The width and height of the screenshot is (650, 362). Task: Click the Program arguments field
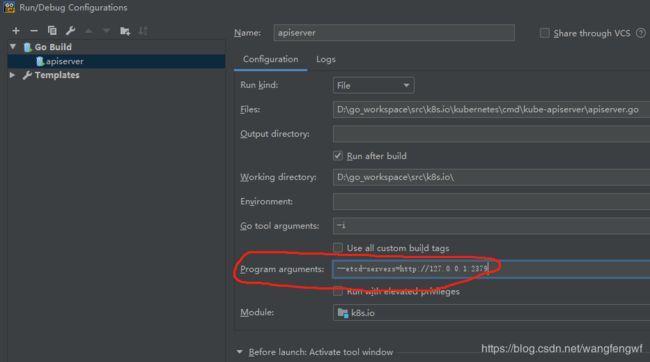(491, 269)
